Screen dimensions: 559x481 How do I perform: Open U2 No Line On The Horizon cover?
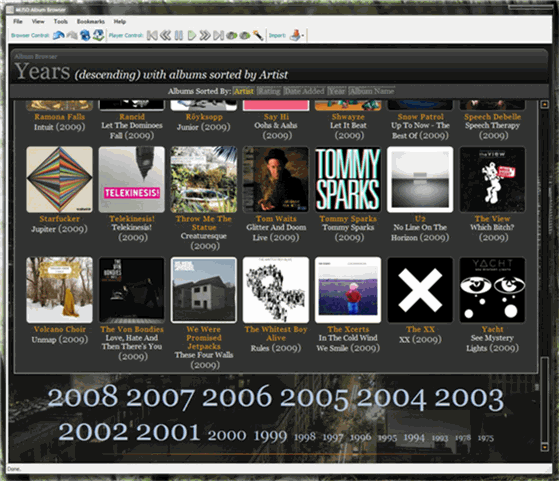tap(420, 179)
